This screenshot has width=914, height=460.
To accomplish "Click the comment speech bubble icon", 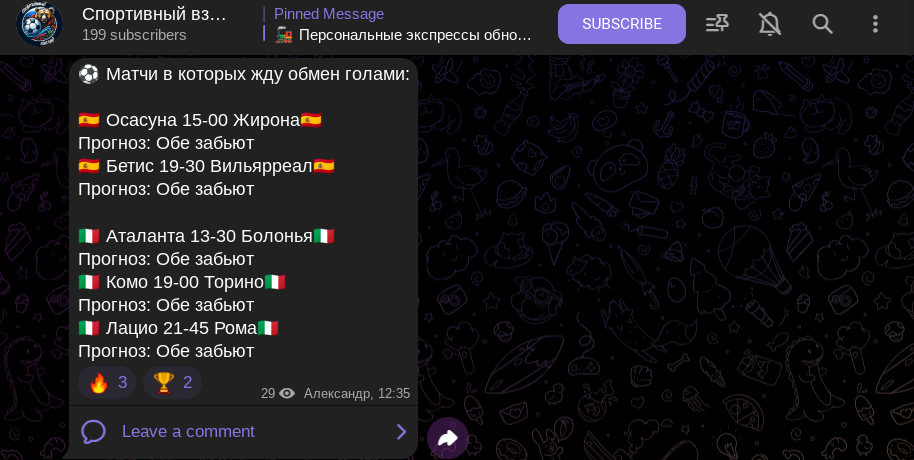I will [93, 432].
